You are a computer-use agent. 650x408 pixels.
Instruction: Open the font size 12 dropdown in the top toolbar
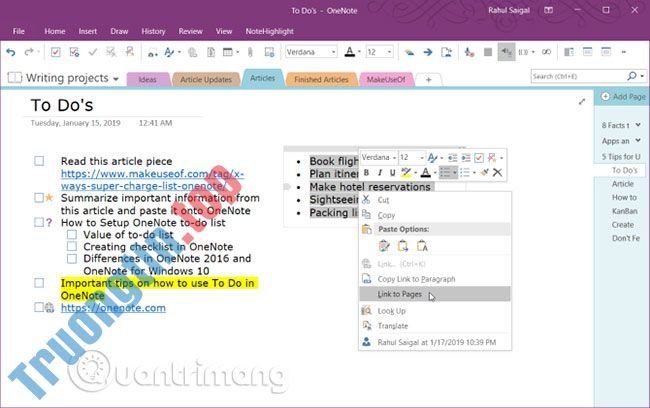coord(389,52)
